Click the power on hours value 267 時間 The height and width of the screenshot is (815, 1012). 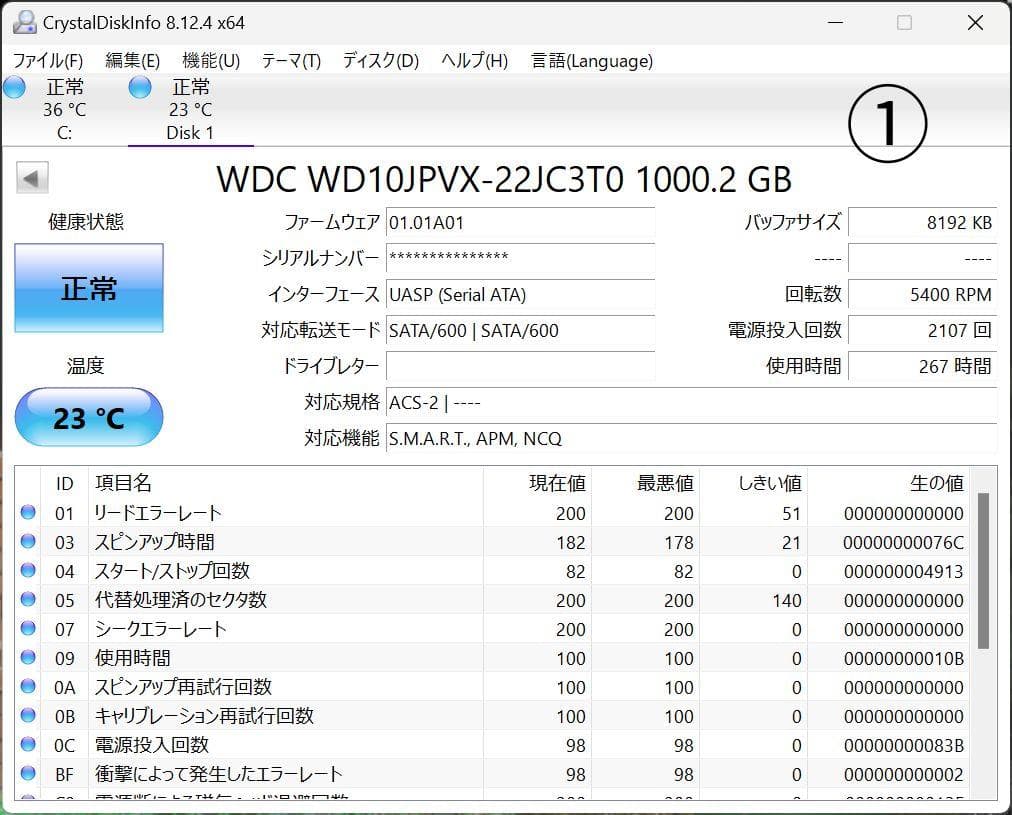[922, 367]
